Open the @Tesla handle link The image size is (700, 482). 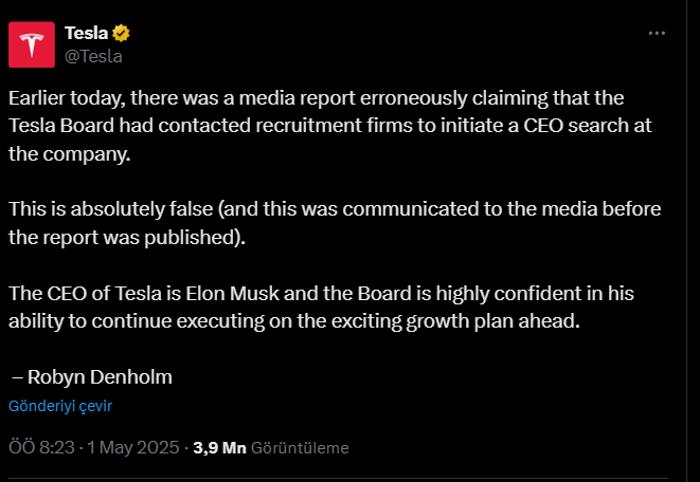click(93, 57)
